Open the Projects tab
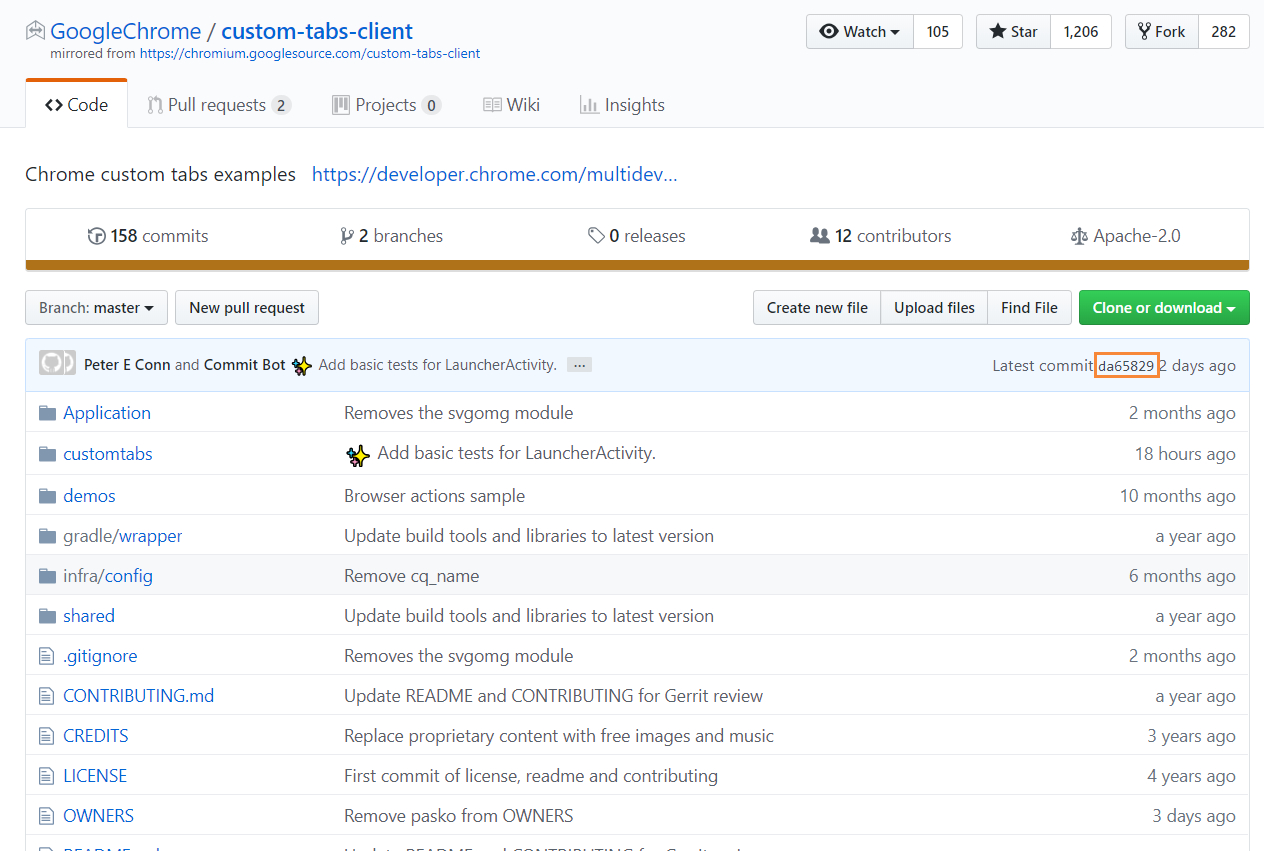Viewport: 1264px width, 851px height. pos(386,105)
